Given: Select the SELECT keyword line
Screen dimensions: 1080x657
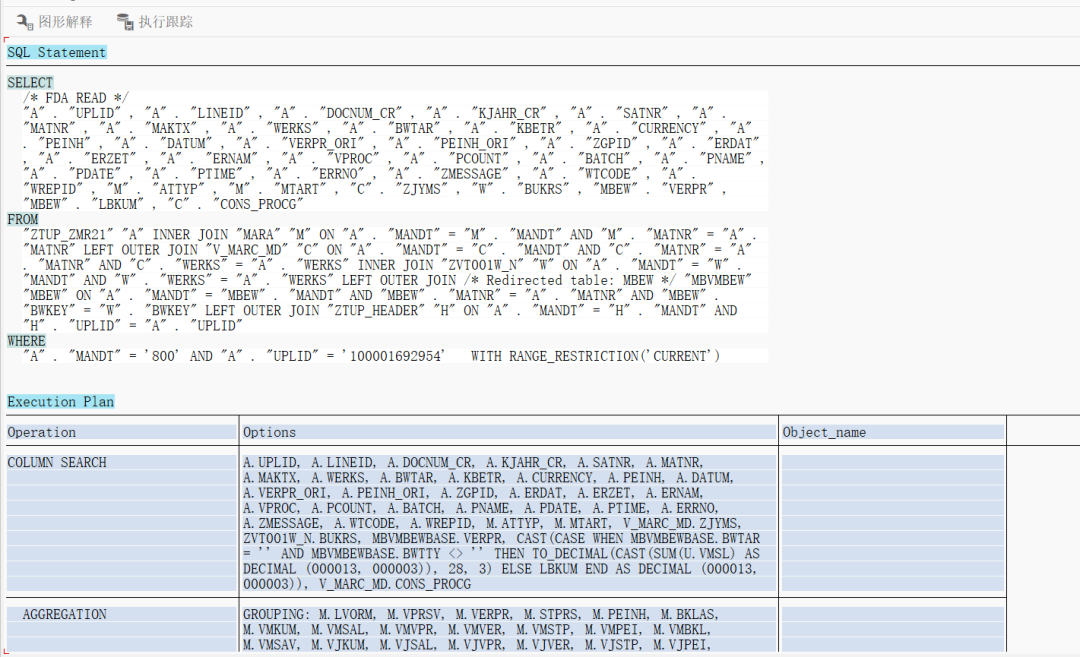Looking at the screenshot, I should (30, 83).
